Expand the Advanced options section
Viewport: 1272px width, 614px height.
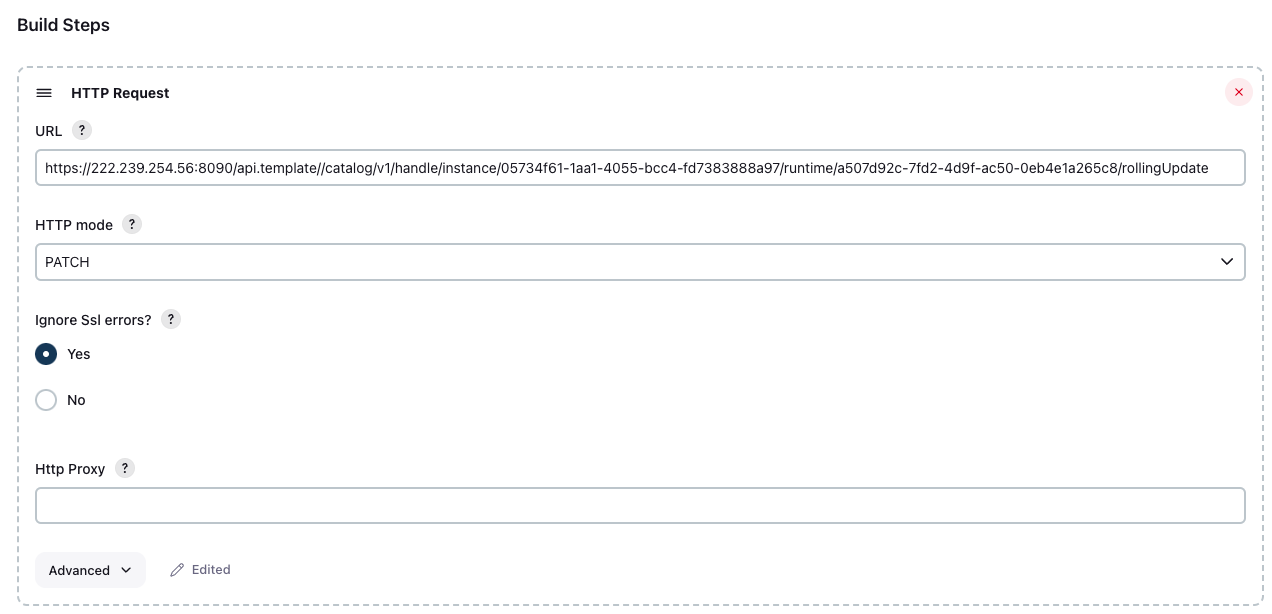click(90, 570)
